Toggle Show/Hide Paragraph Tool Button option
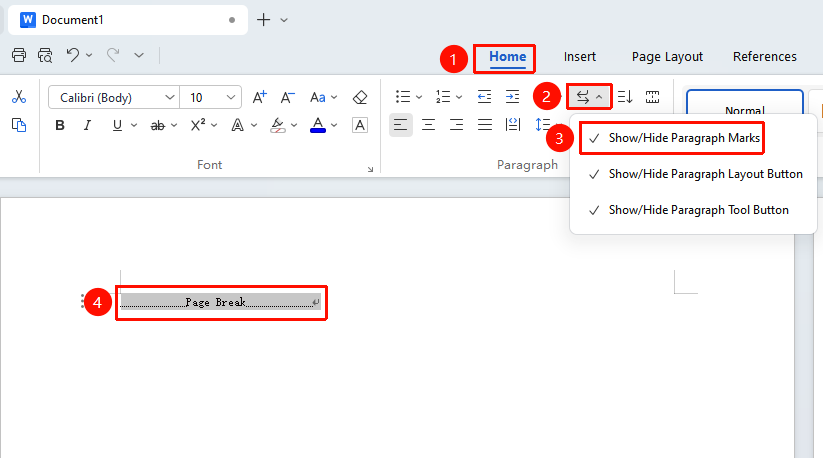The image size is (823, 458). click(694, 210)
